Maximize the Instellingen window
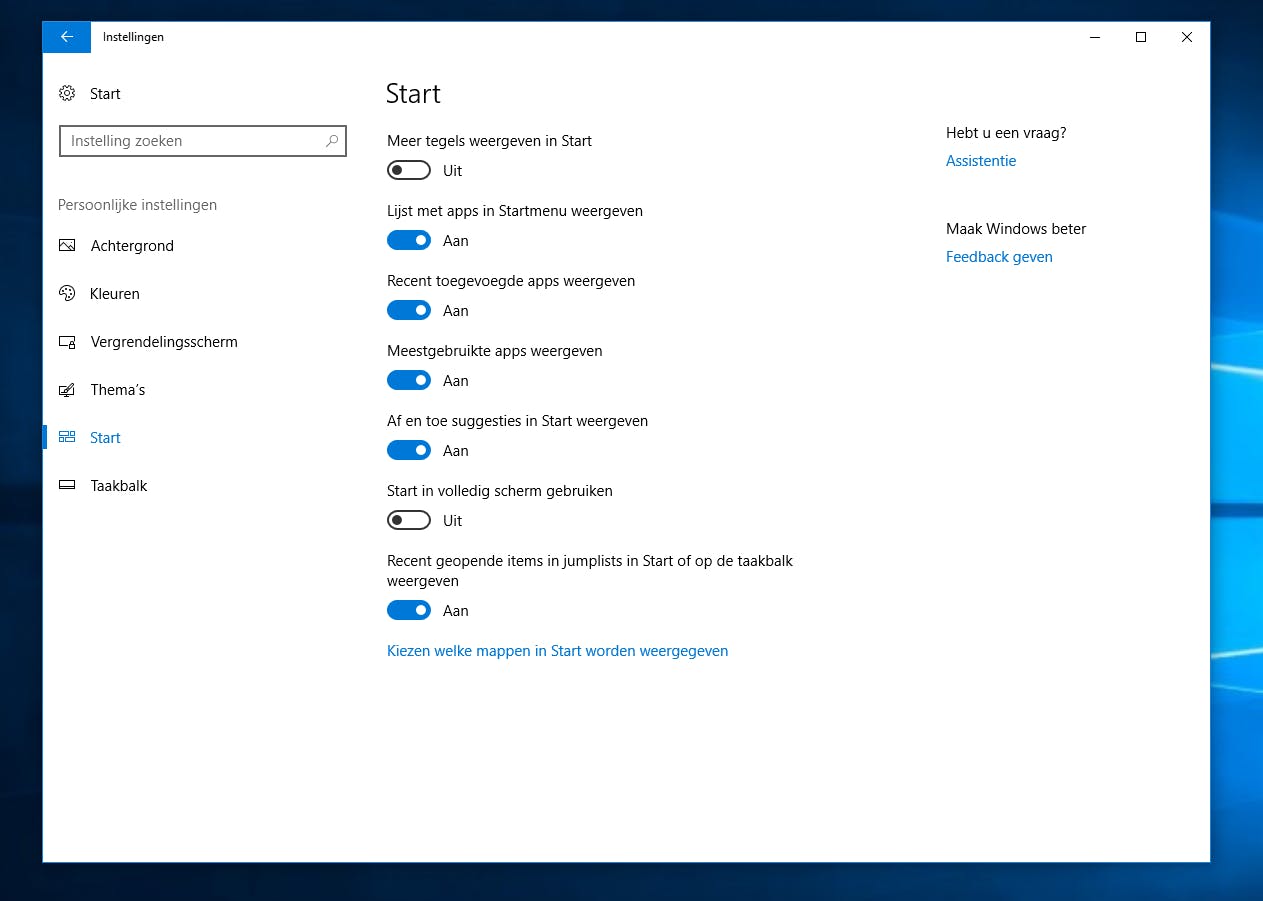Screen dimensions: 1263x901 coord(1141,37)
